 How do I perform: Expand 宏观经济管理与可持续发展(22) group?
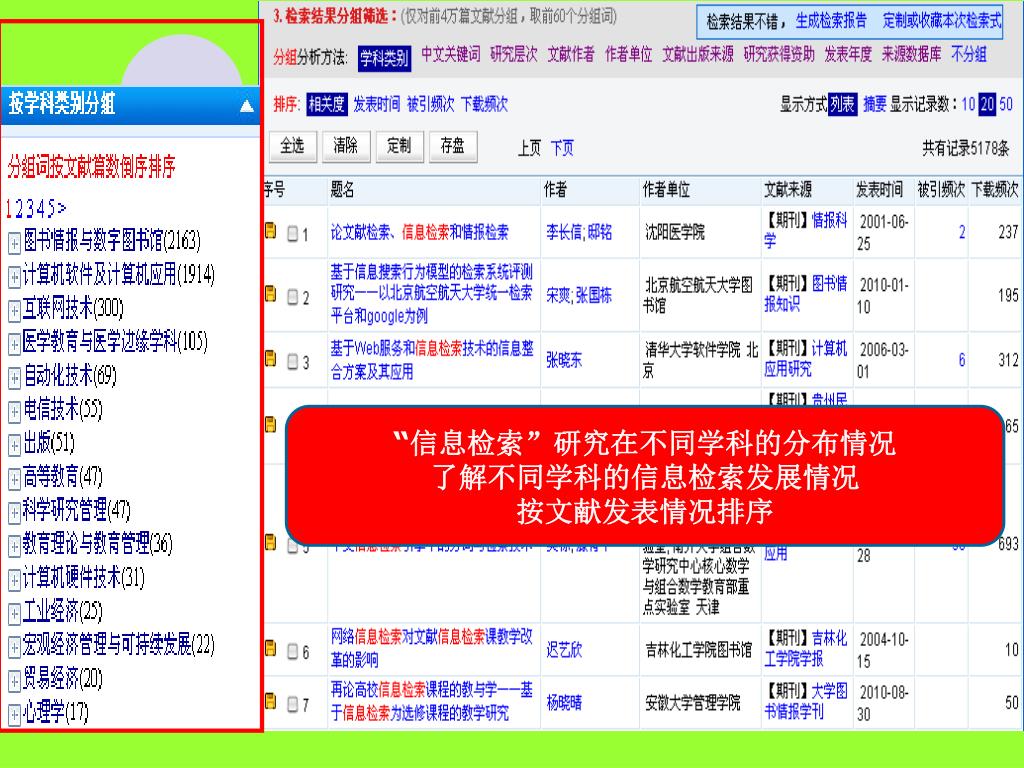(x=14, y=648)
